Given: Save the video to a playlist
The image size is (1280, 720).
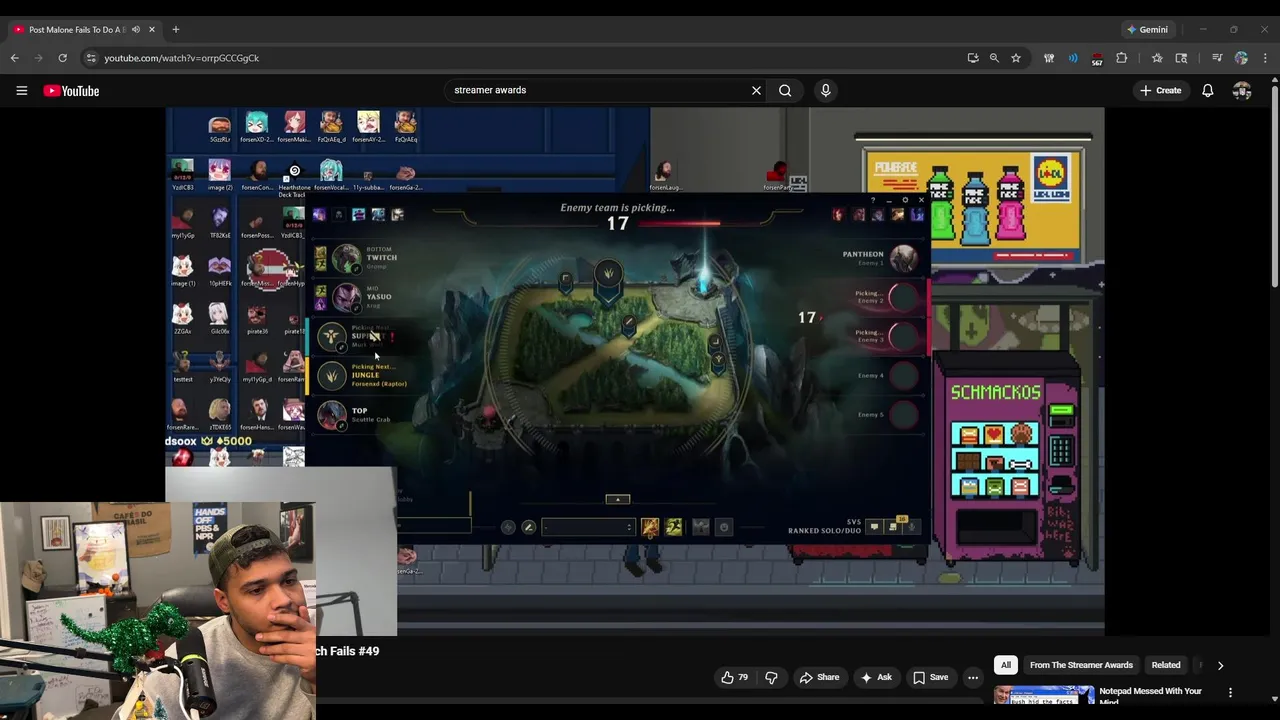Looking at the screenshot, I should pos(930,677).
